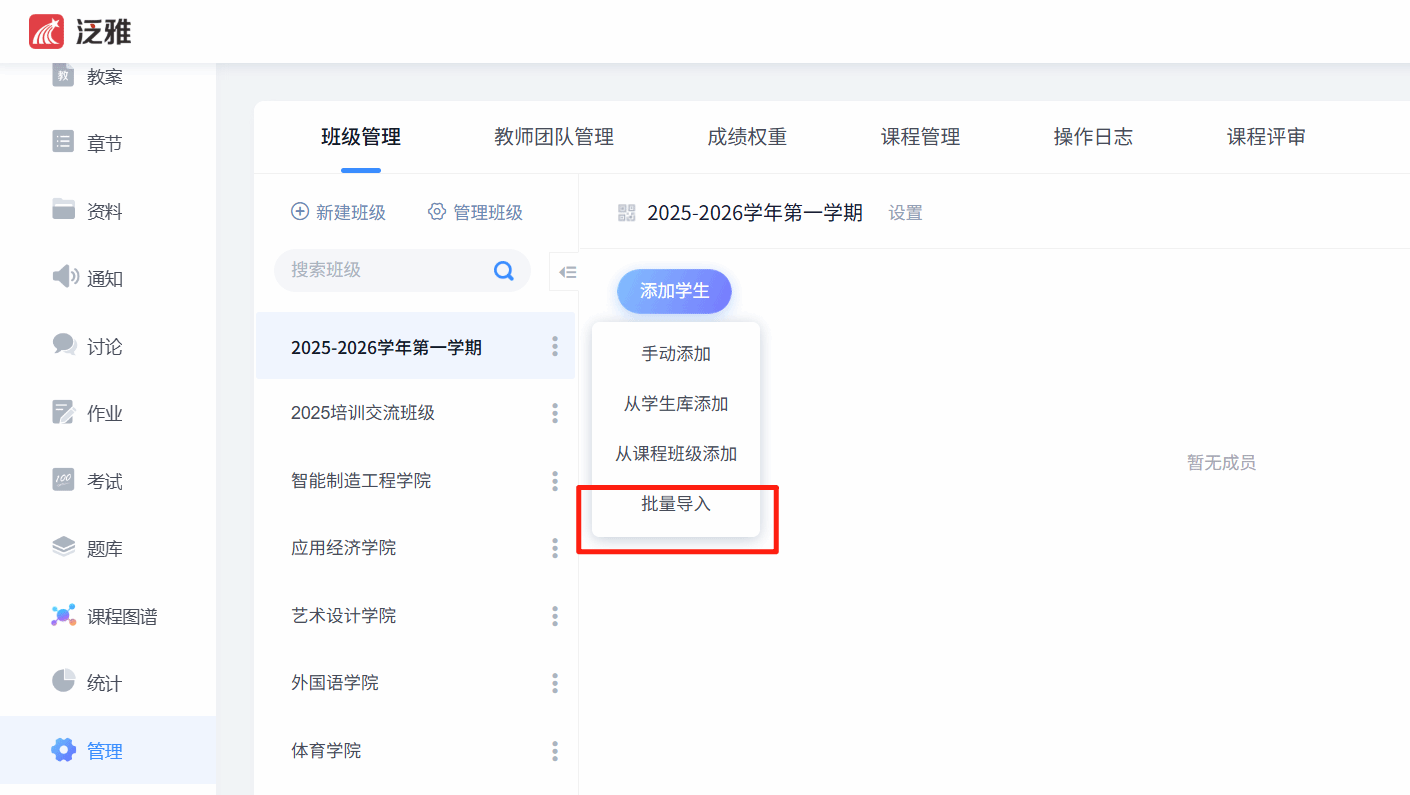Click the 课程图谱 graph icon
This screenshot has width=1410, height=795.
tap(63, 616)
